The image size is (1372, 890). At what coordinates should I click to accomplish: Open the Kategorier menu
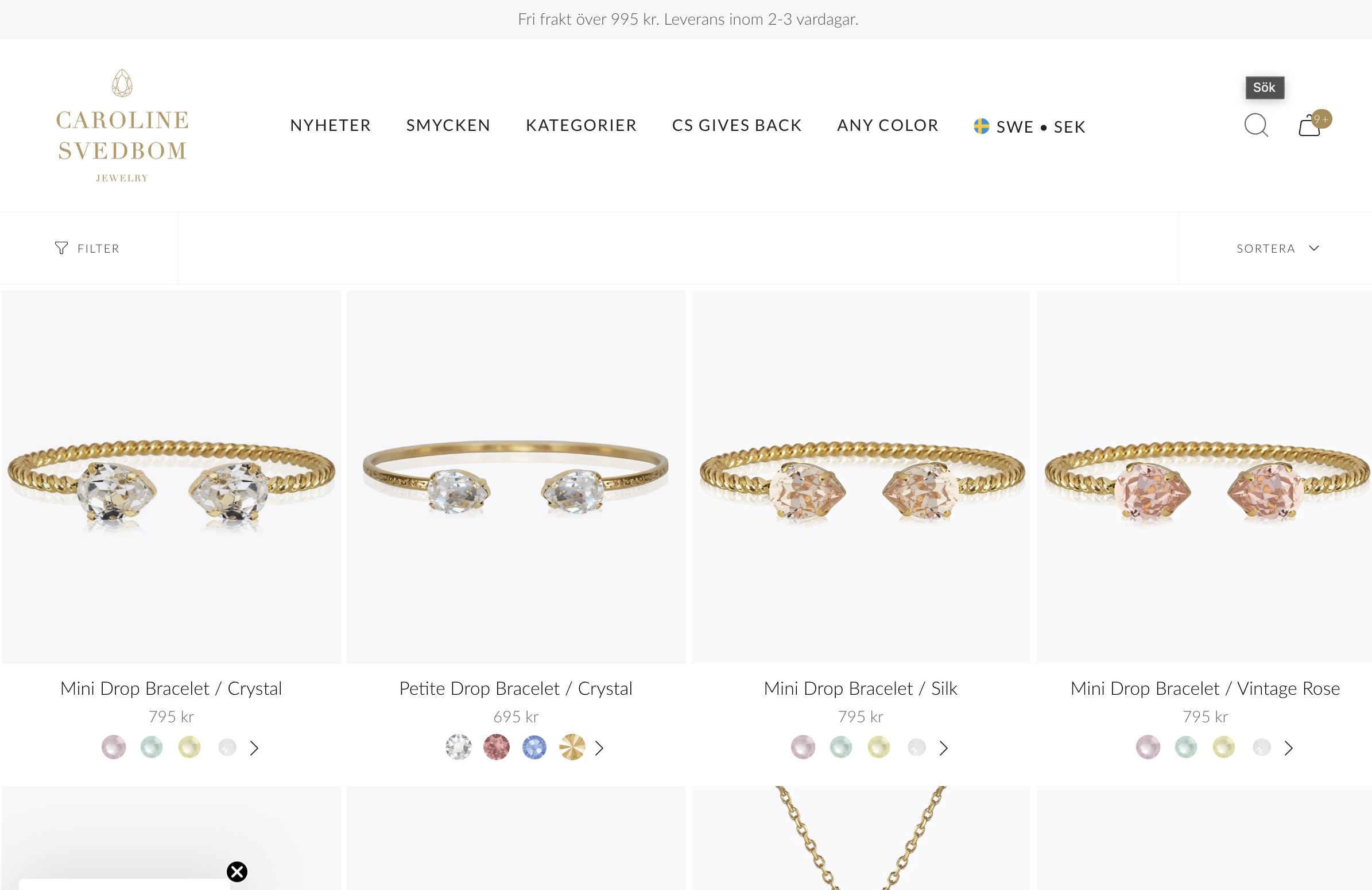pos(581,125)
